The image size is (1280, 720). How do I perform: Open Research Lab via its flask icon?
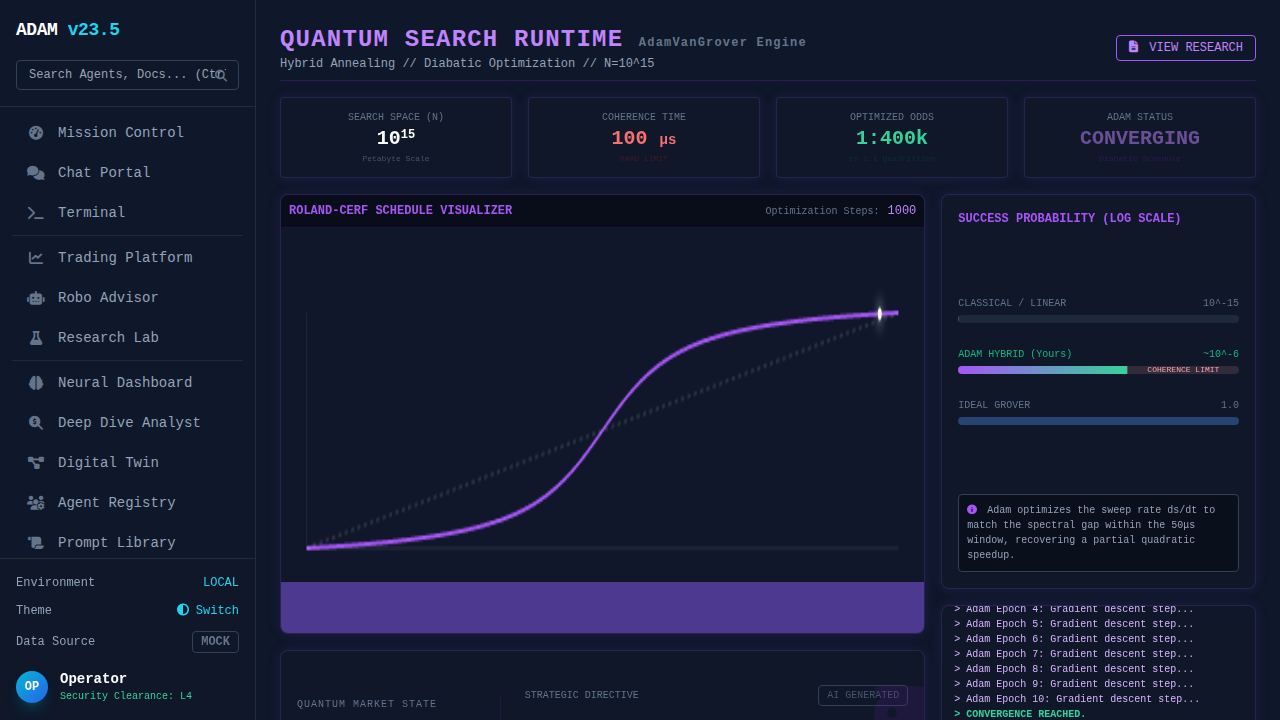[36, 338]
